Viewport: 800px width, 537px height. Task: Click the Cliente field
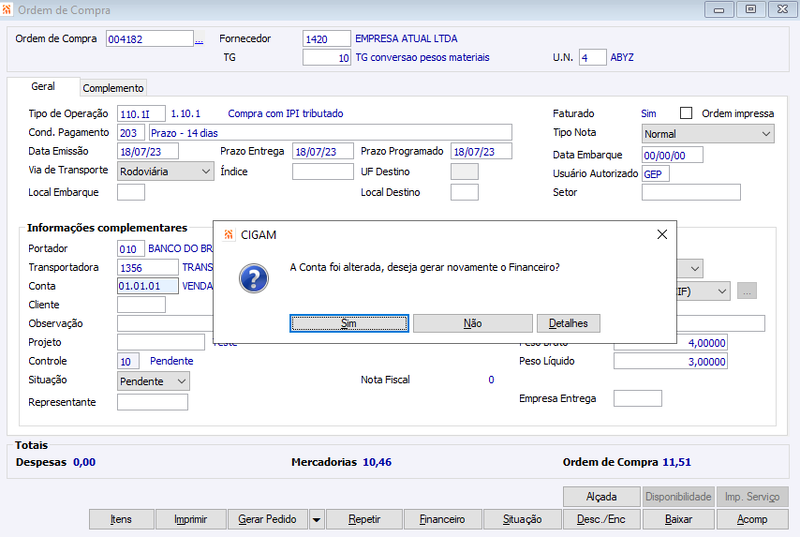(141, 304)
